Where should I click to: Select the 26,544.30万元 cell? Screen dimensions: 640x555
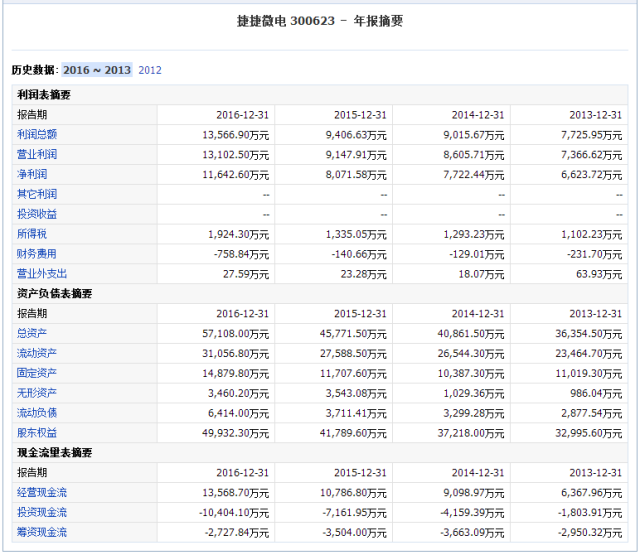click(471, 353)
